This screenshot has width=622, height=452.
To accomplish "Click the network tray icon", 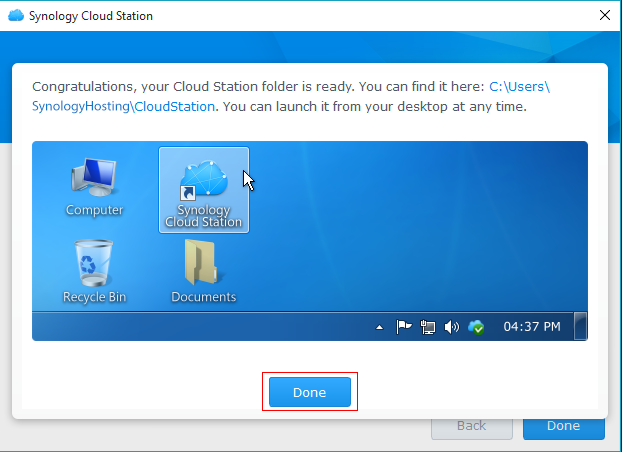I will (428, 327).
